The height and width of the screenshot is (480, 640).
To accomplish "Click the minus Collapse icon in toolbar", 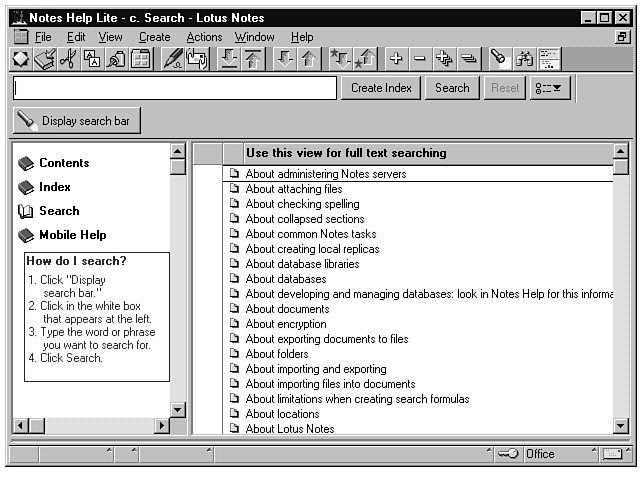I will 420,60.
